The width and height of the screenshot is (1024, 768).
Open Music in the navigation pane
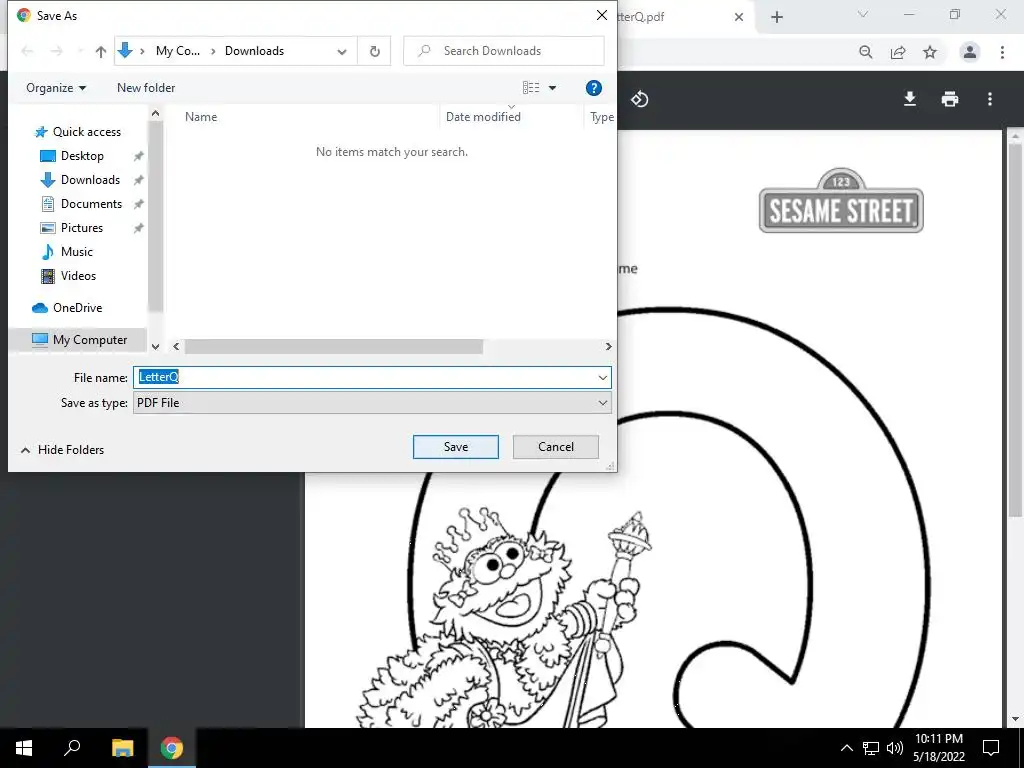(x=76, y=251)
